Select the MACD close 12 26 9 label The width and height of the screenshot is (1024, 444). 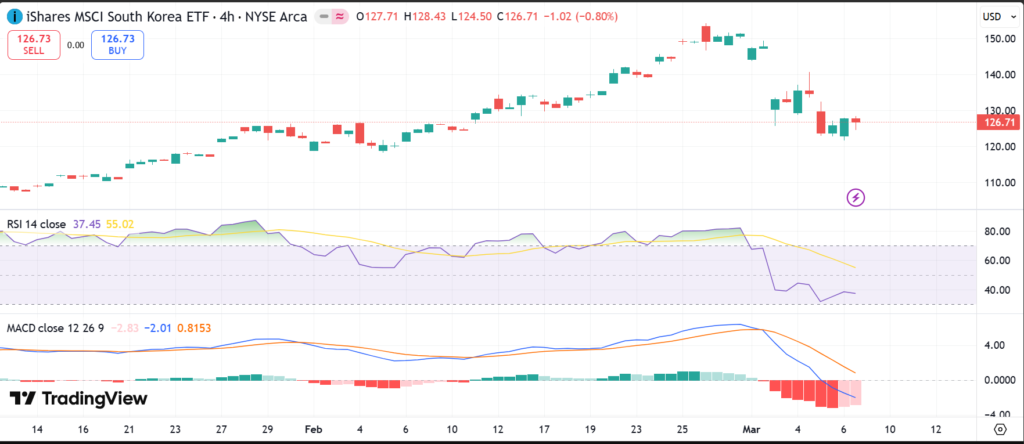click(x=56, y=327)
